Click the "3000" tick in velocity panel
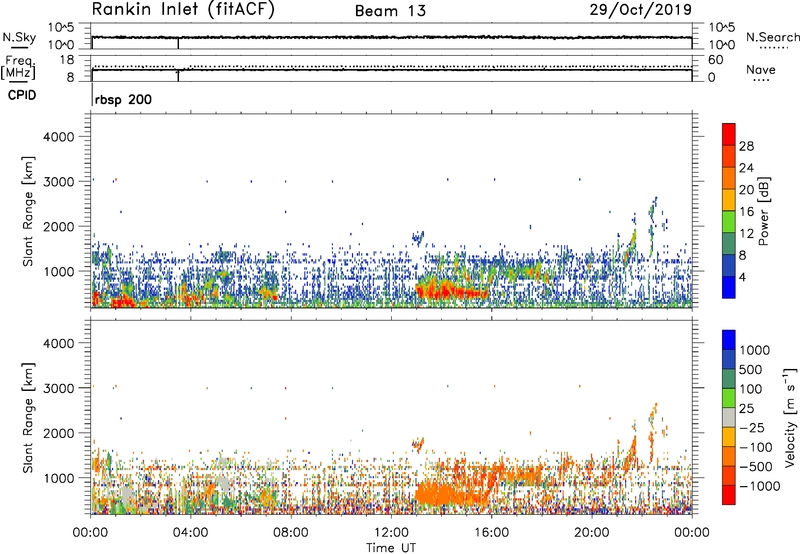 (x=58, y=388)
